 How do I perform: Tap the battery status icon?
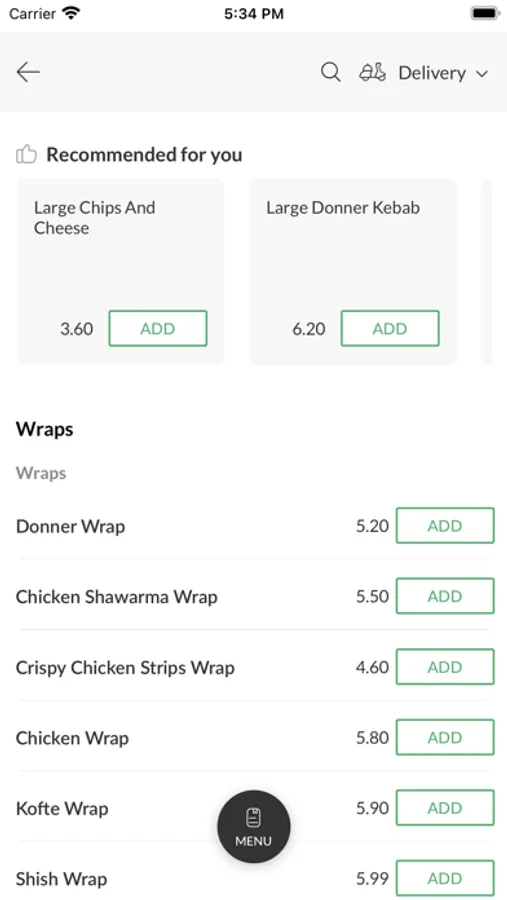(x=485, y=13)
